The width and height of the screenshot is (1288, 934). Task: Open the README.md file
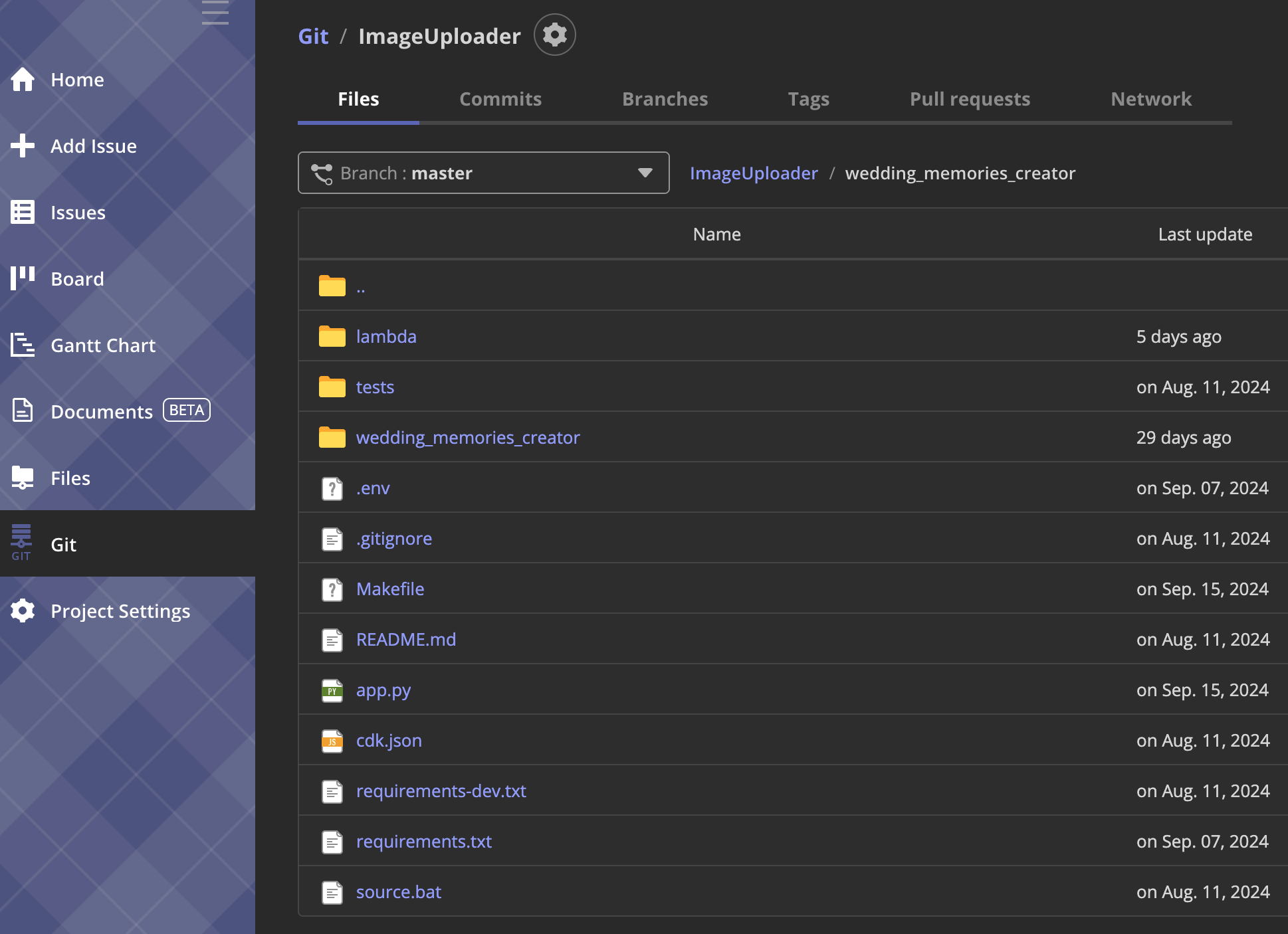406,639
